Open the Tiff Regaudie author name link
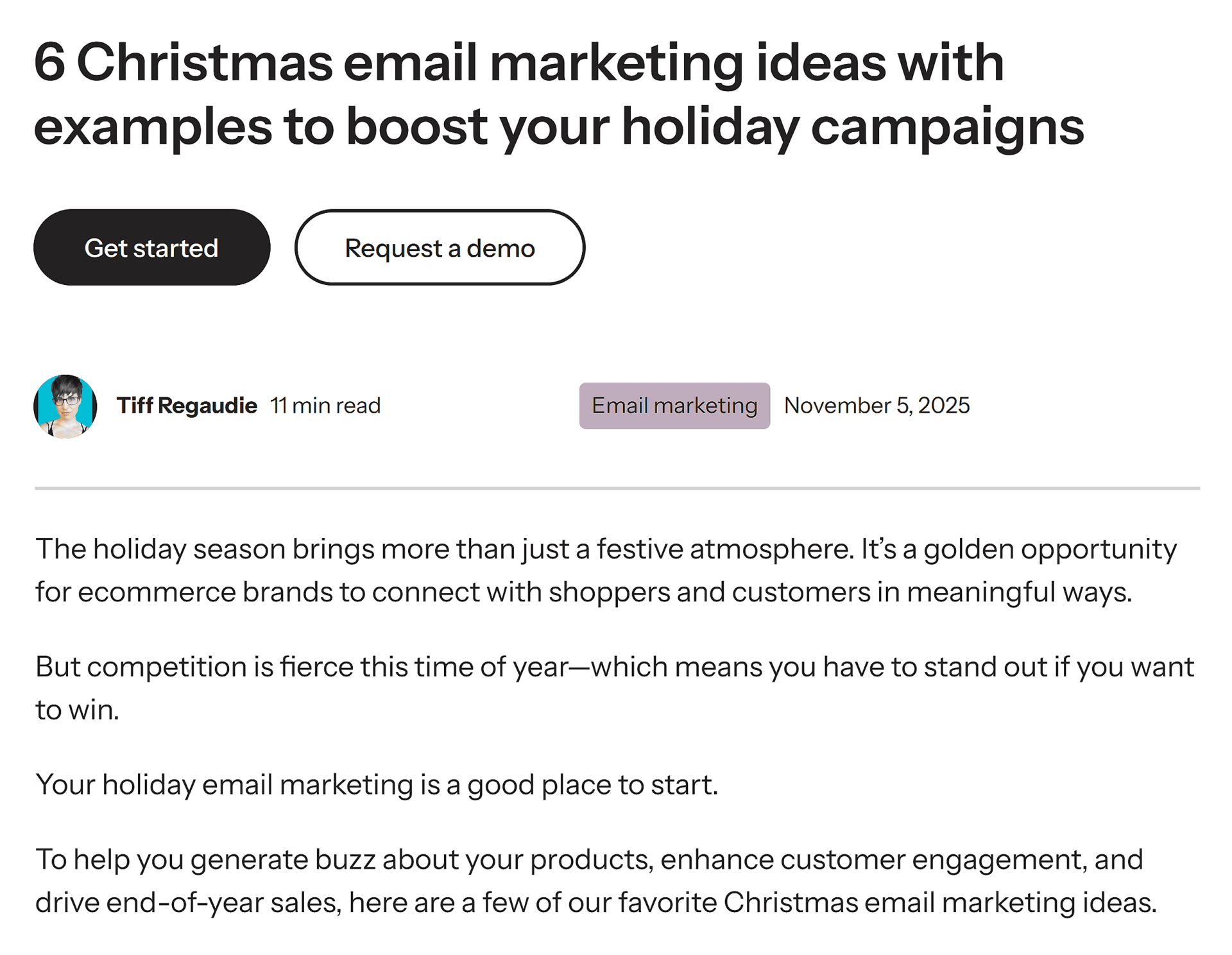This screenshot has width=1232, height=955. (x=187, y=406)
